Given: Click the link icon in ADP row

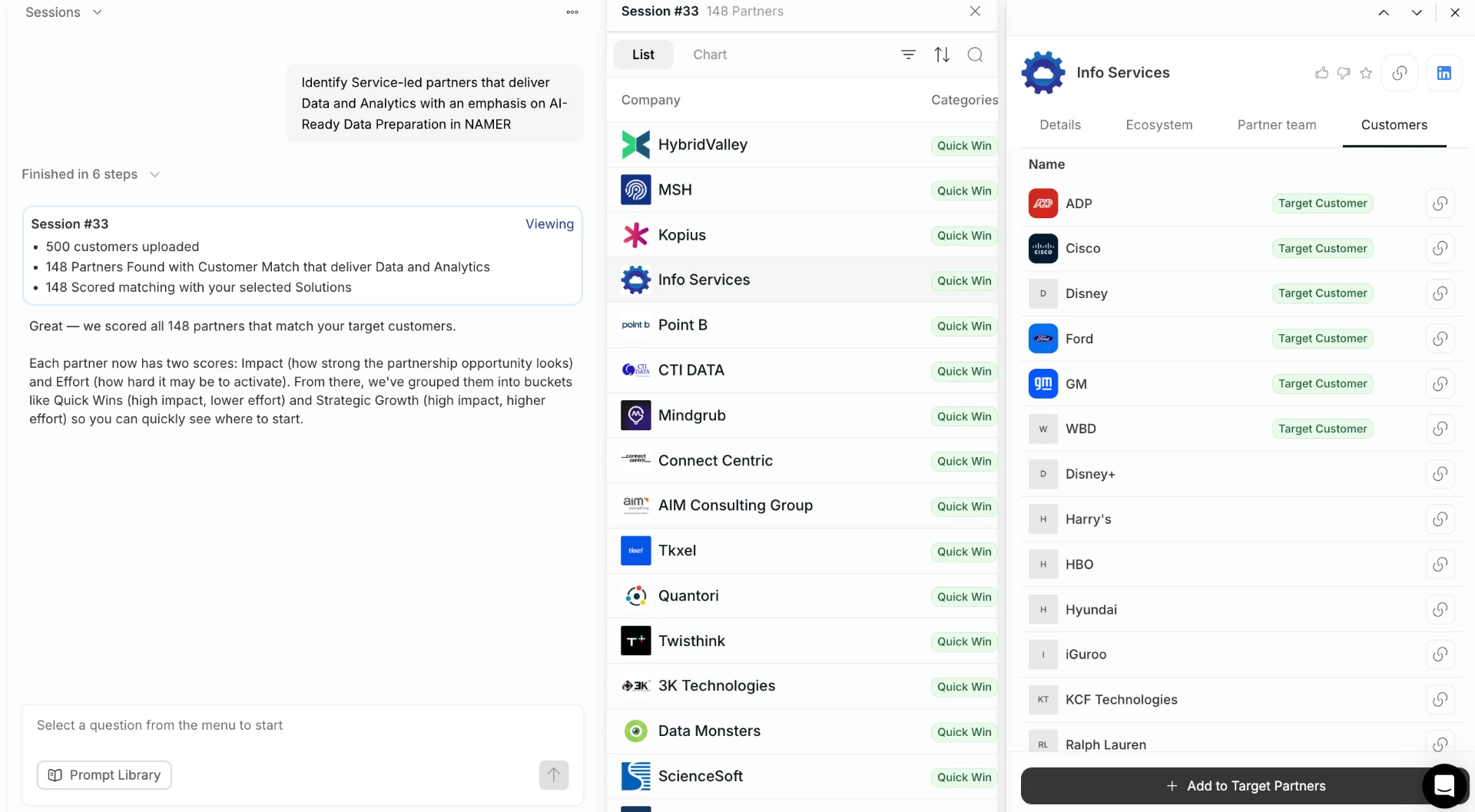Looking at the screenshot, I should [x=1440, y=204].
